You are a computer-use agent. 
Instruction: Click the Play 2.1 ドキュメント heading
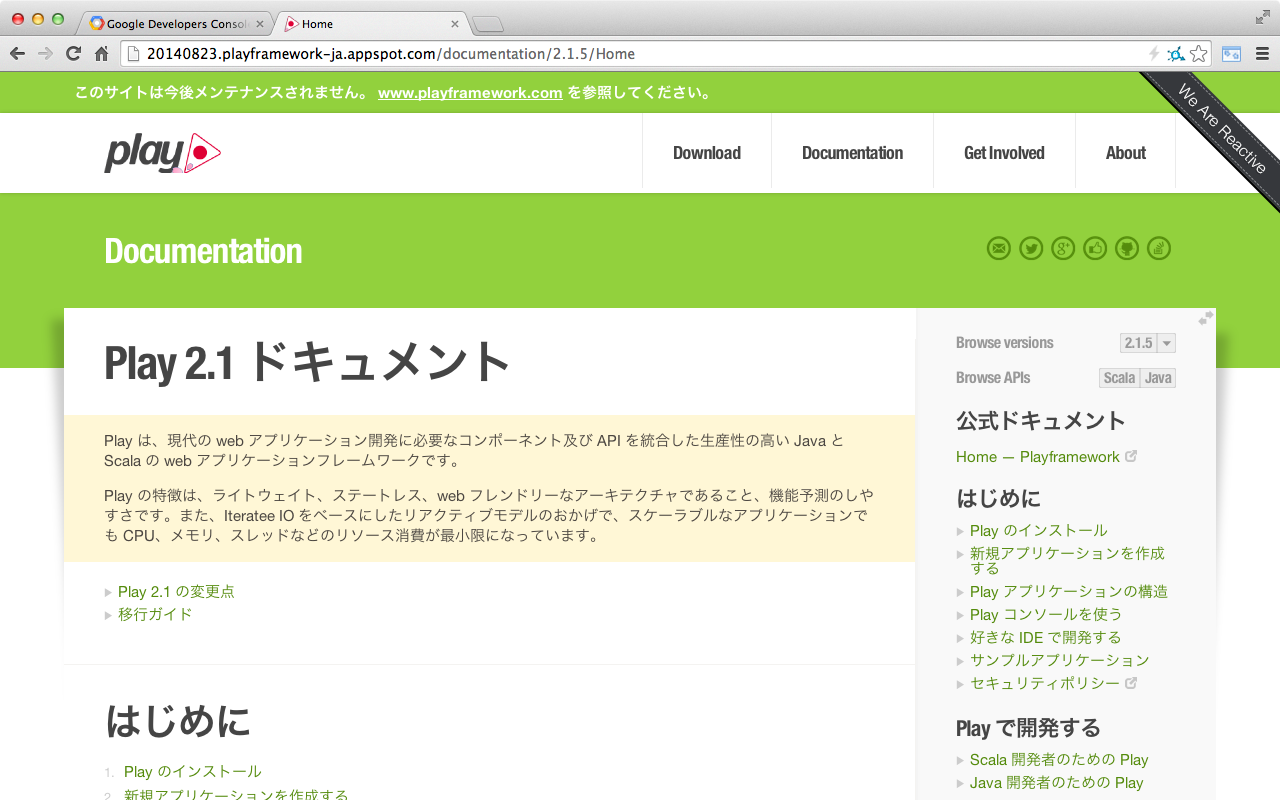point(308,362)
